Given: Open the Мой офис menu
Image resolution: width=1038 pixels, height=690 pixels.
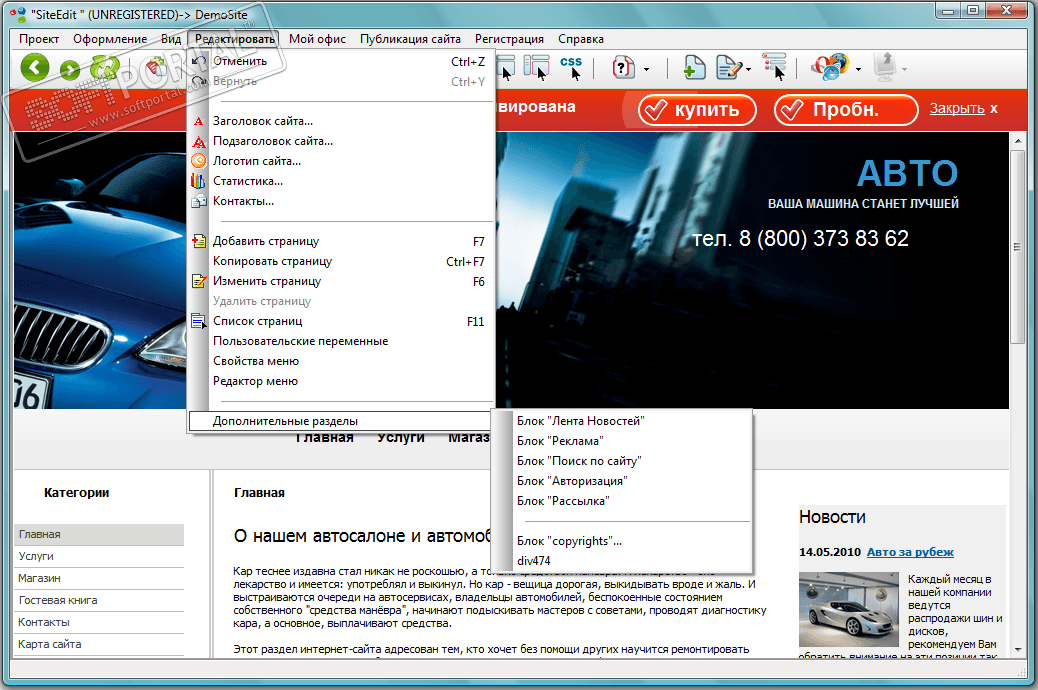Looking at the screenshot, I should [x=317, y=39].
